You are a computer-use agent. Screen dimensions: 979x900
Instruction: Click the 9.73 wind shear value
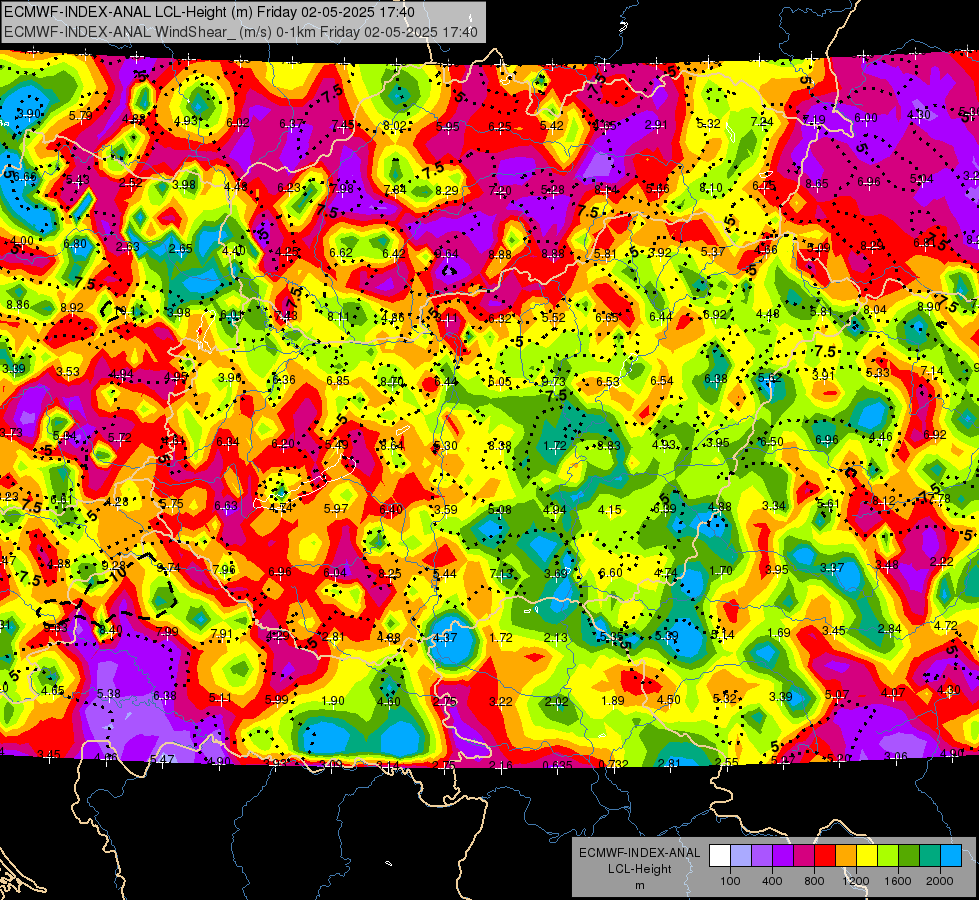click(x=553, y=382)
